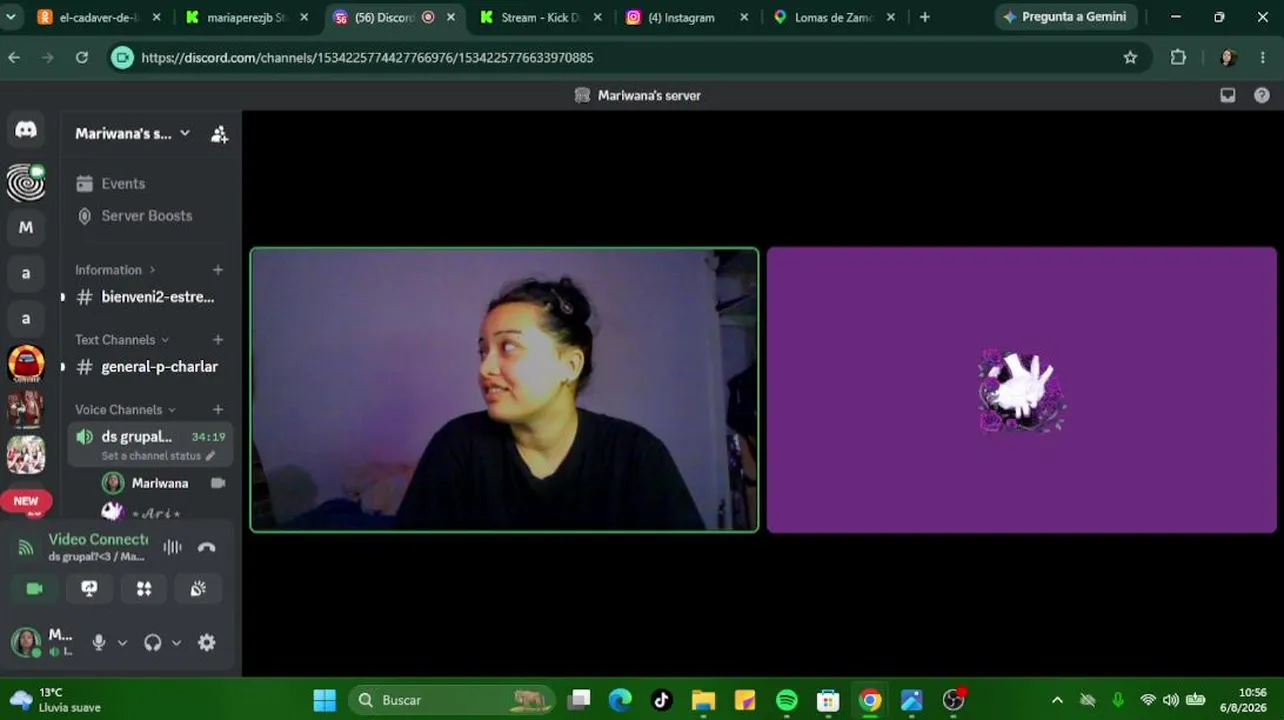
Task: Open a new browser tab
Action: (924, 17)
